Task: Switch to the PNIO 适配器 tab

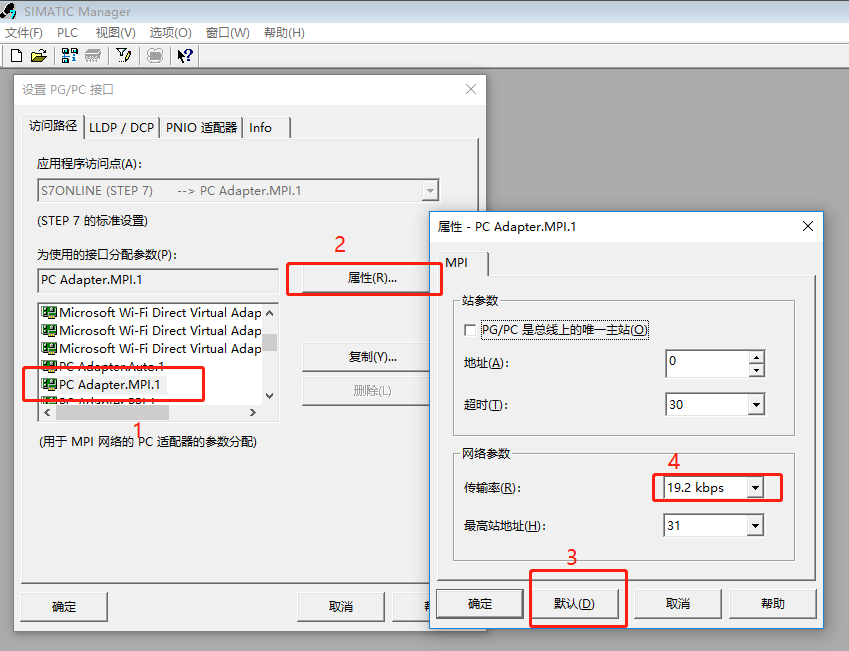Action: 201,128
